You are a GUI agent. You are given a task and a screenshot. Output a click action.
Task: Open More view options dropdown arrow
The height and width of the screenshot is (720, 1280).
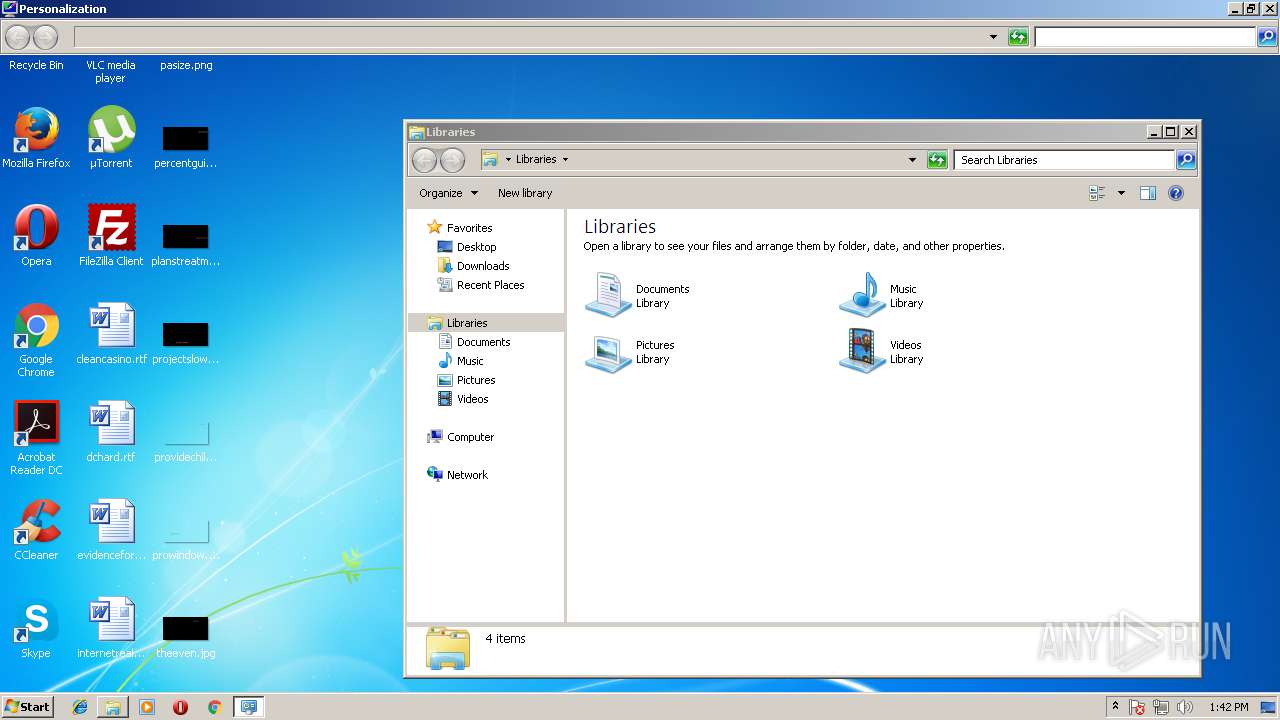click(1121, 193)
